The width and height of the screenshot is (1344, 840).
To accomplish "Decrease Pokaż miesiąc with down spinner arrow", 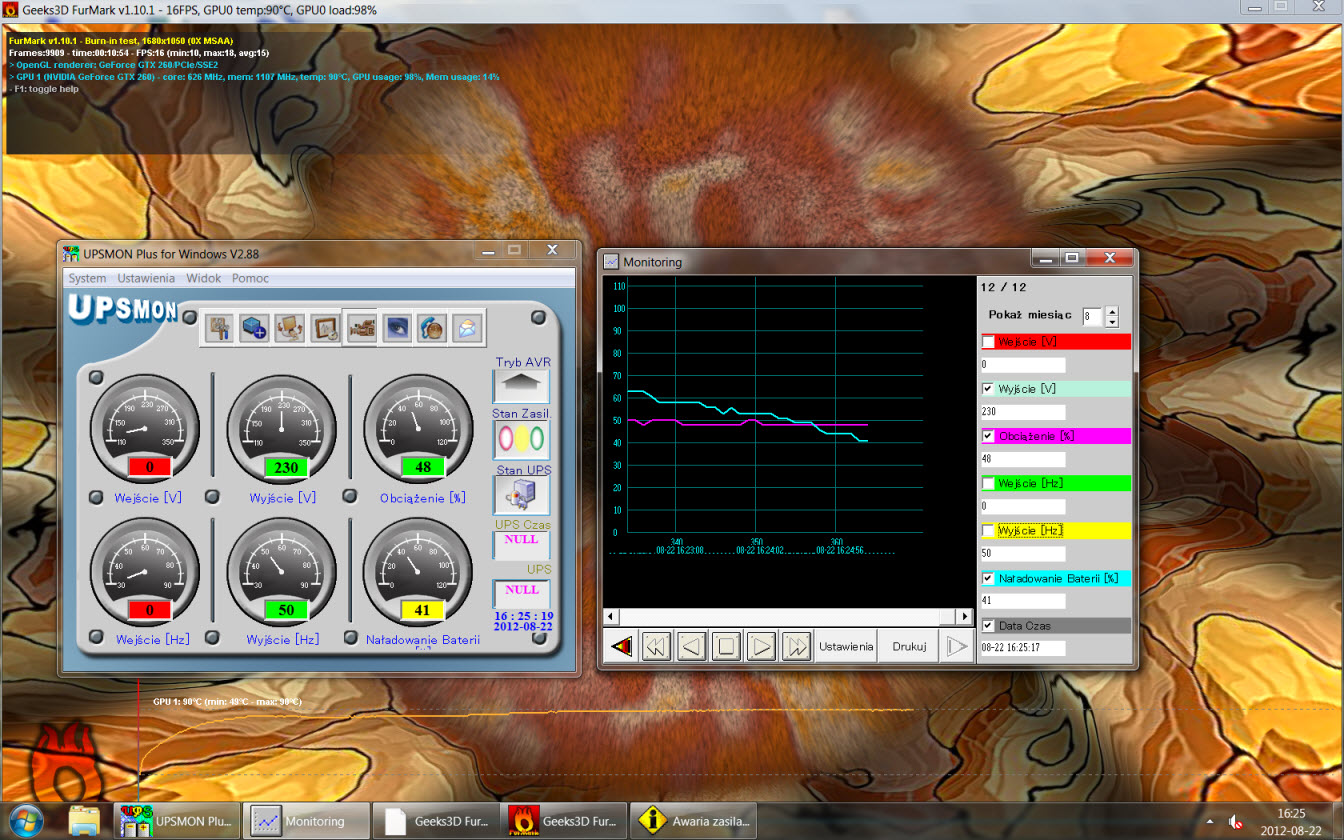I will coord(1111,322).
